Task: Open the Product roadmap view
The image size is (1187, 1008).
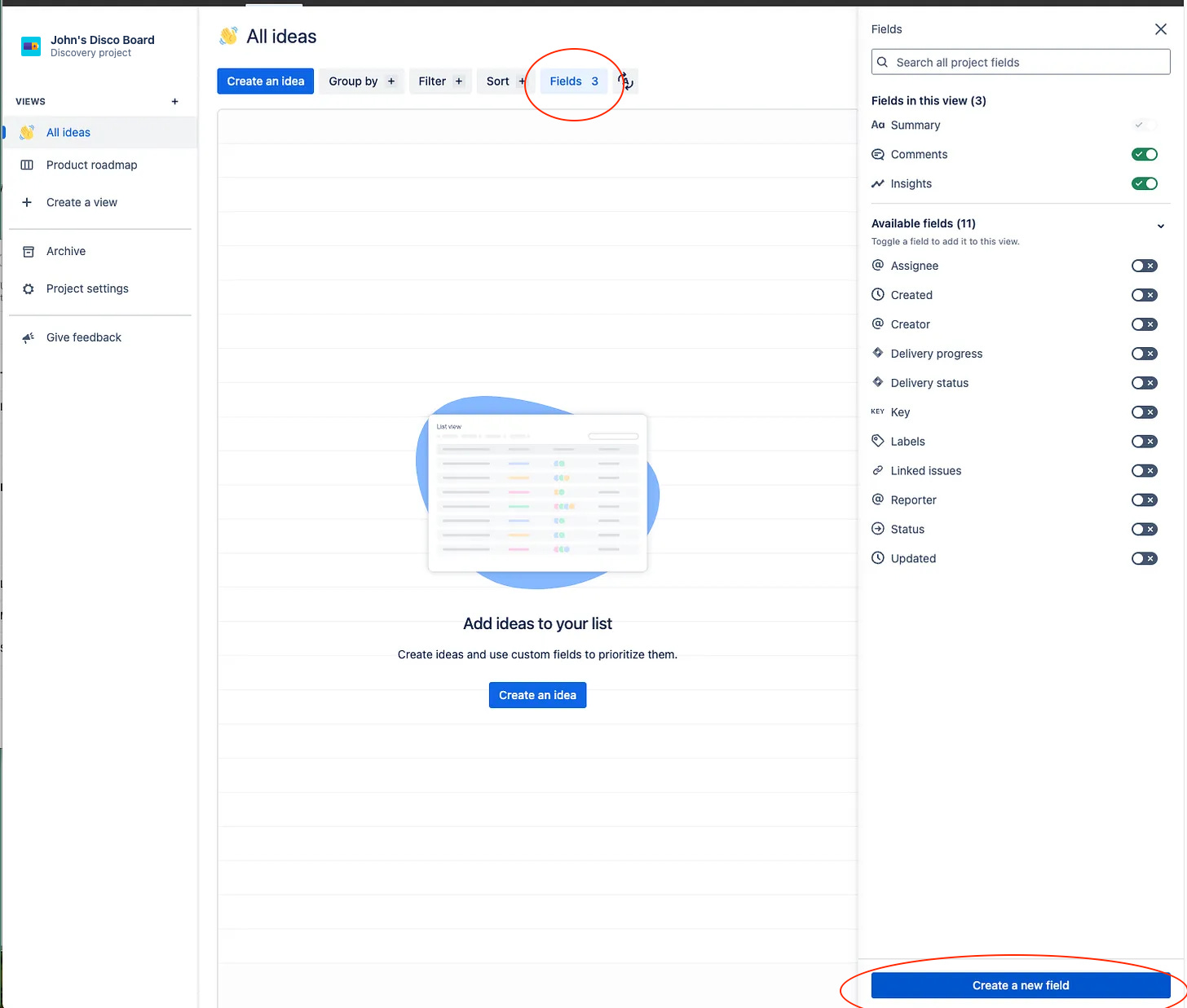Action: pos(100,165)
